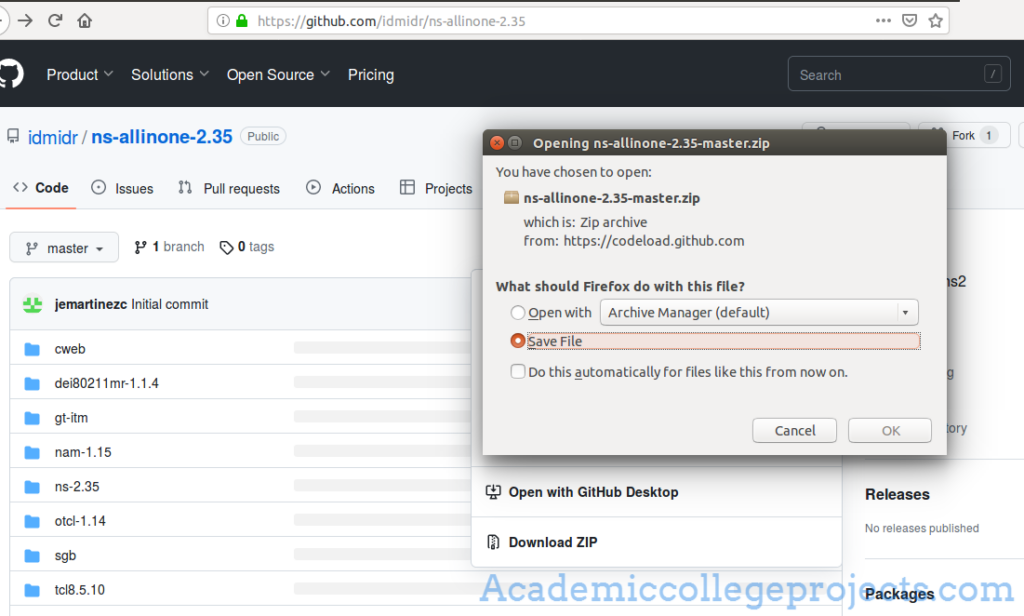
Task: Click the gt-itm folder icon
Action: coord(32,418)
